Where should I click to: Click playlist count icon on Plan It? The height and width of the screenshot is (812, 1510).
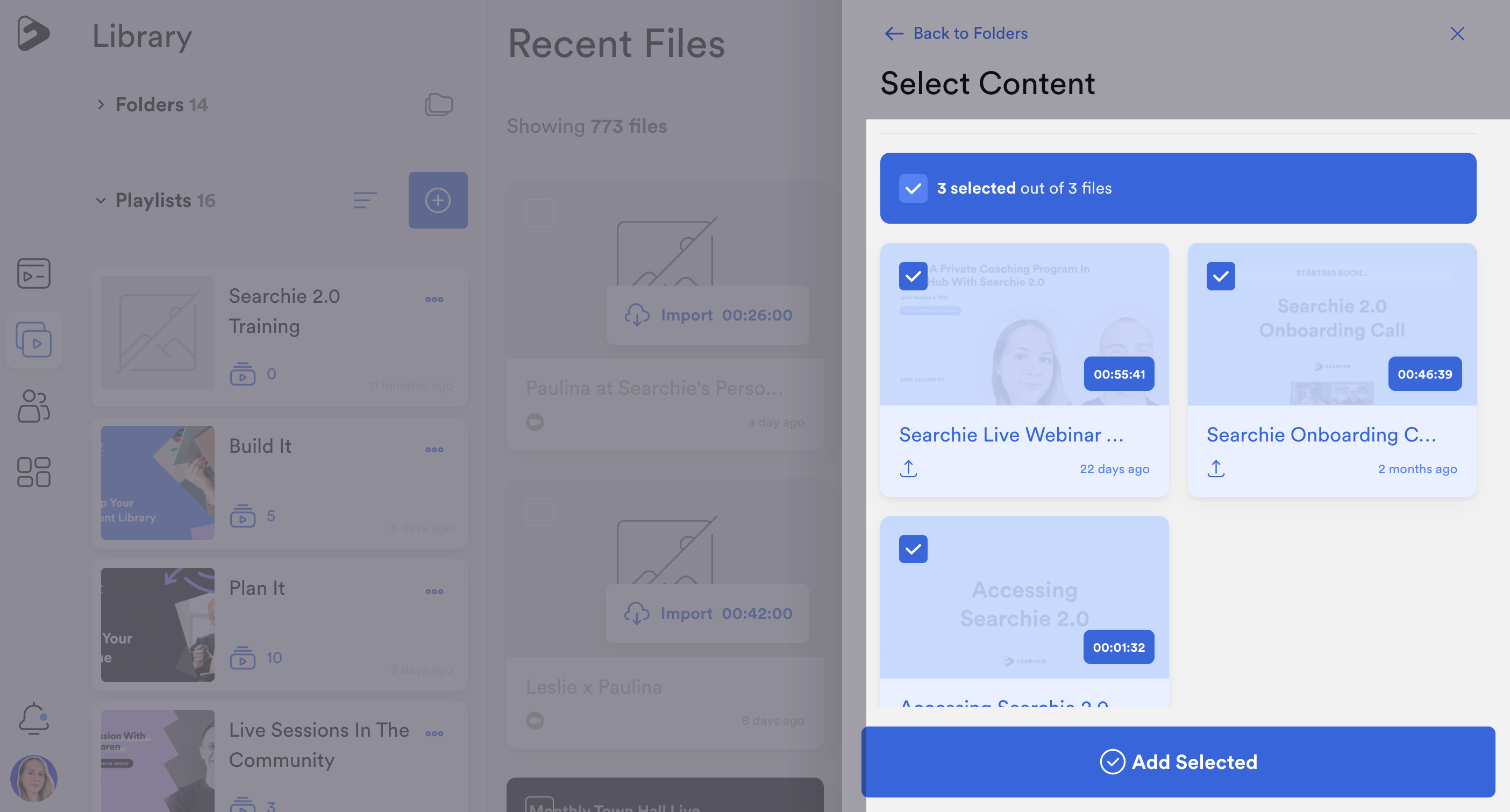click(x=242, y=658)
